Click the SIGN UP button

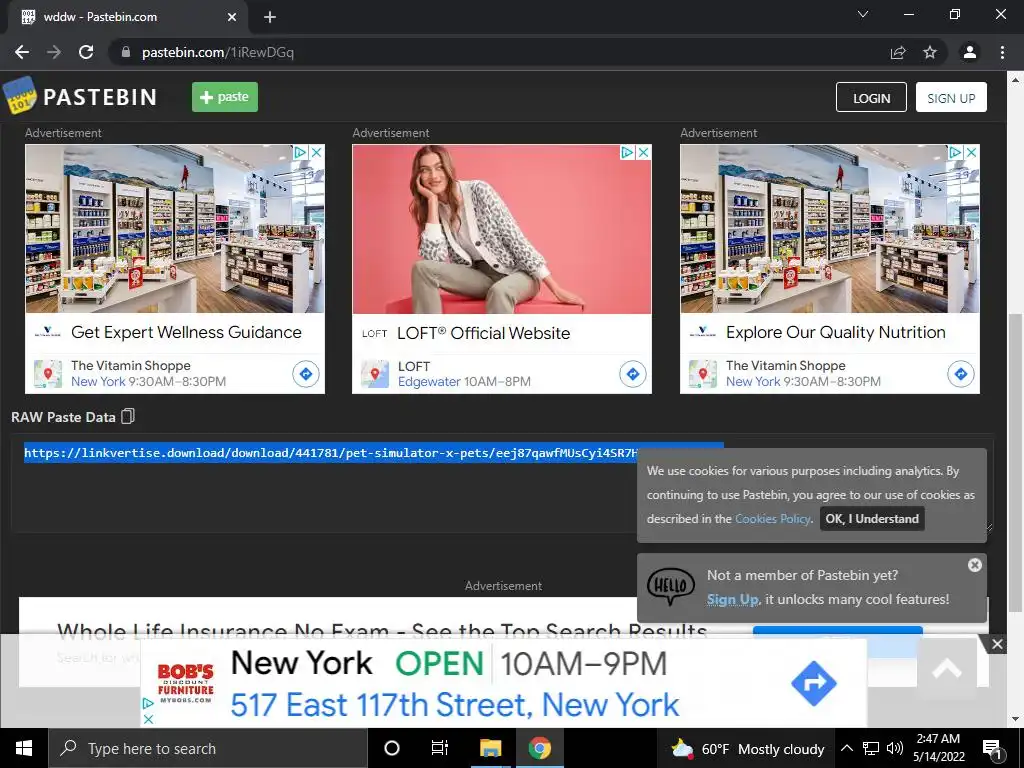(951, 97)
